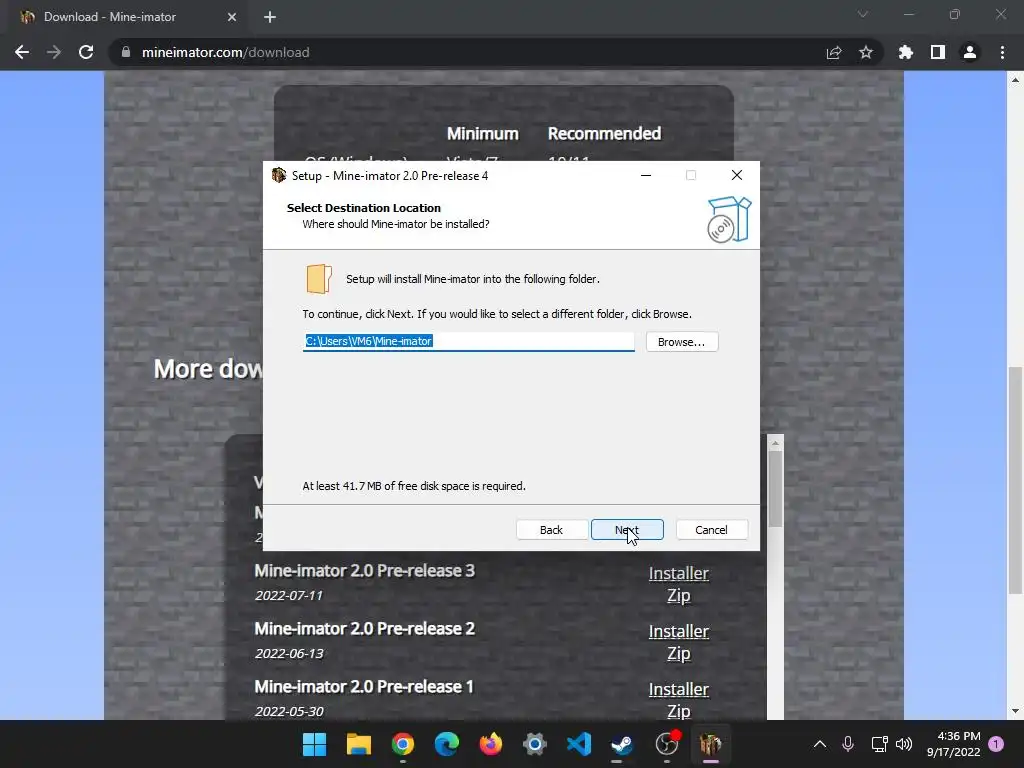Download Pre-release 3 Installer

(x=679, y=573)
